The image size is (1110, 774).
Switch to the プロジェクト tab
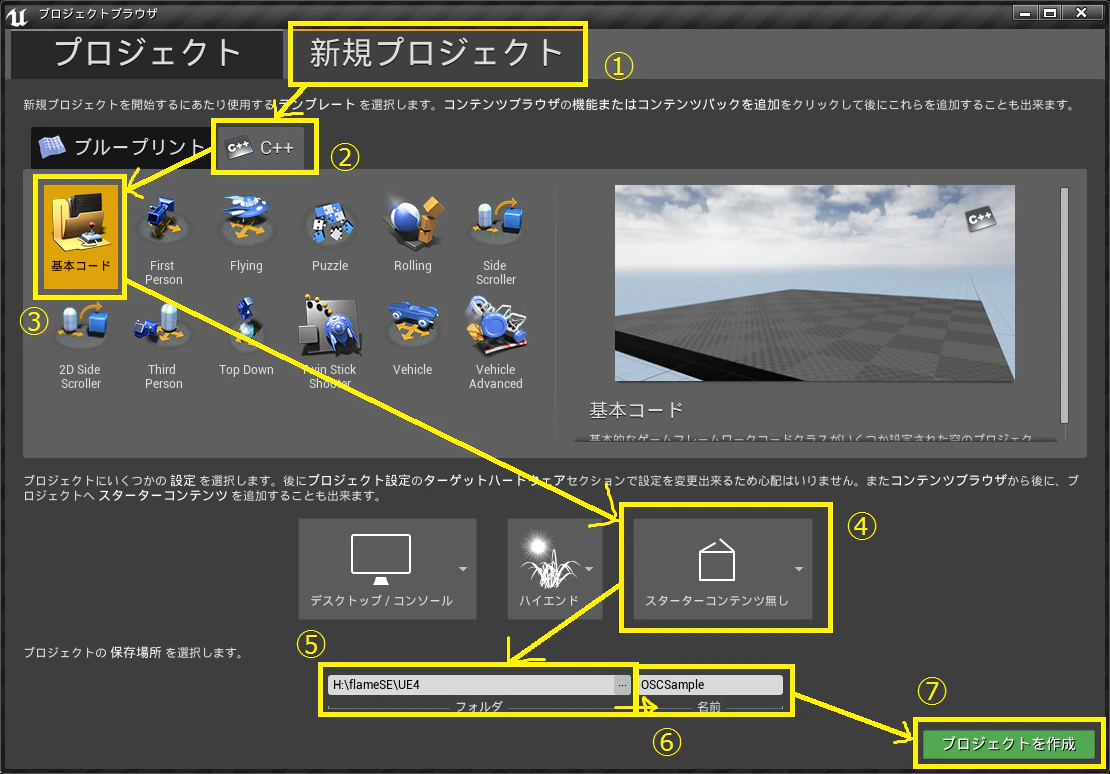point(147,54)
